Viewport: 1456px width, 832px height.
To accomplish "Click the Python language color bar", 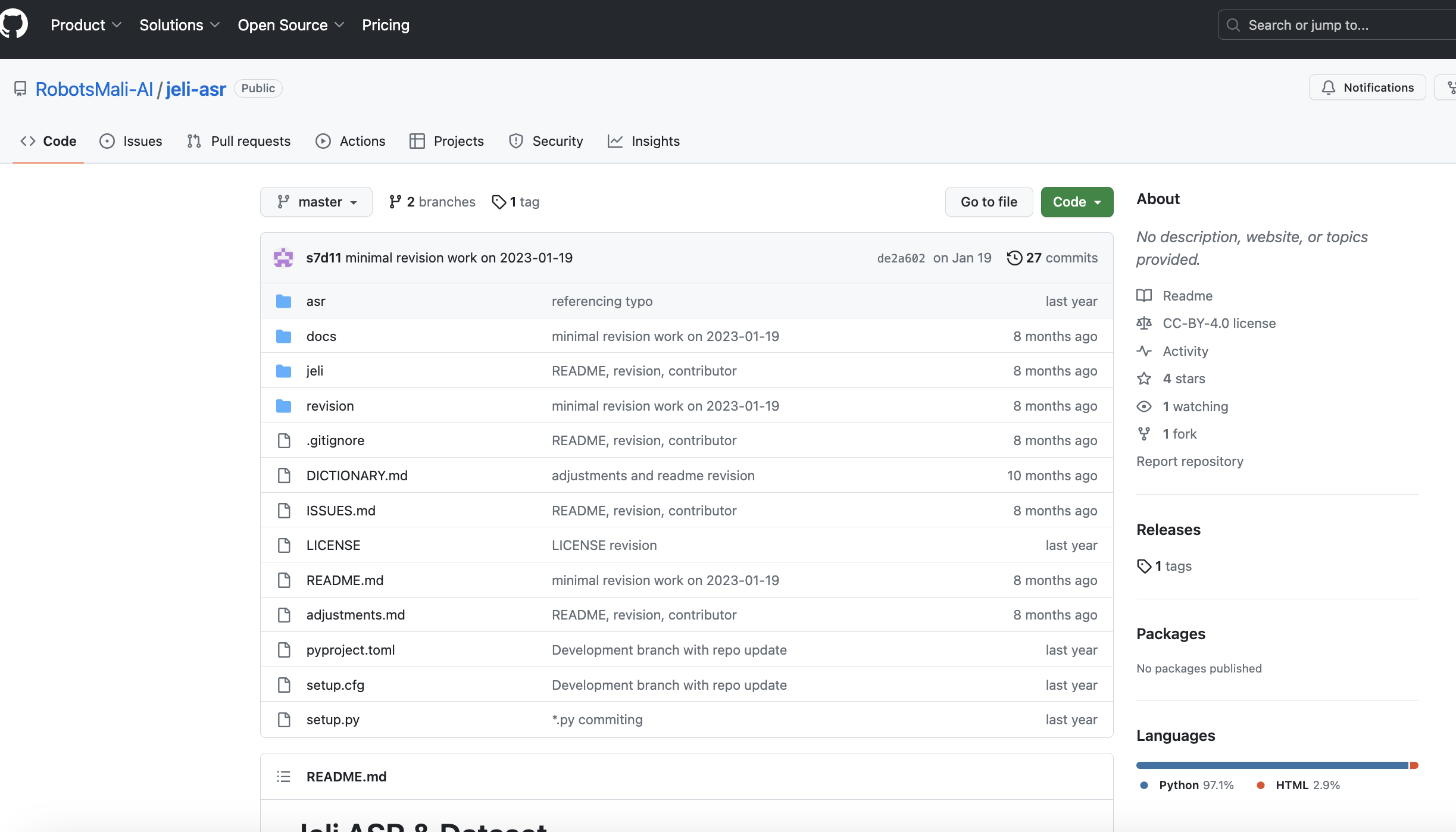I will tap(1271, 765).
